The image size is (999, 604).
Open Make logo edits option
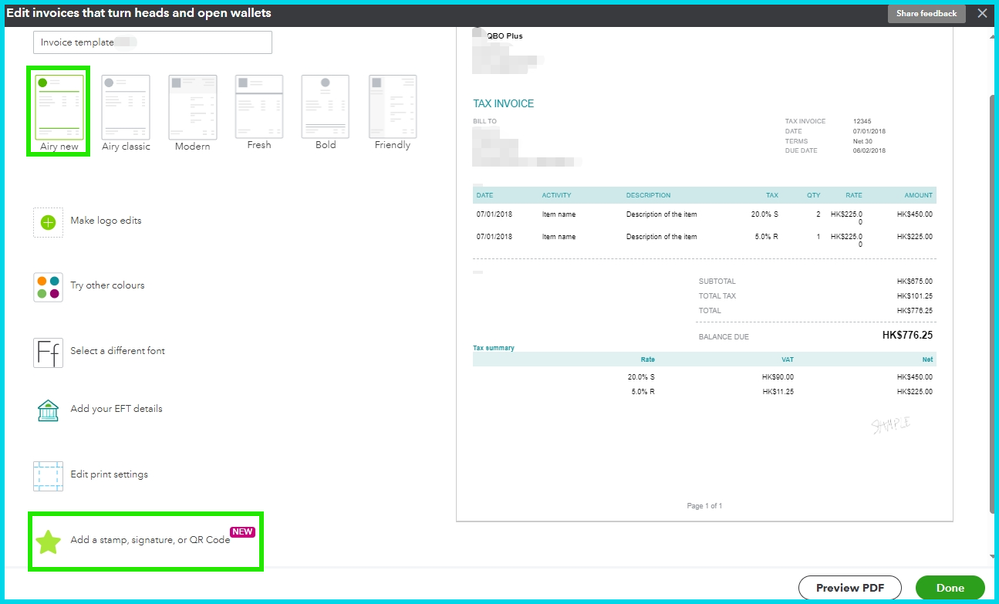(x=106, y=220)
